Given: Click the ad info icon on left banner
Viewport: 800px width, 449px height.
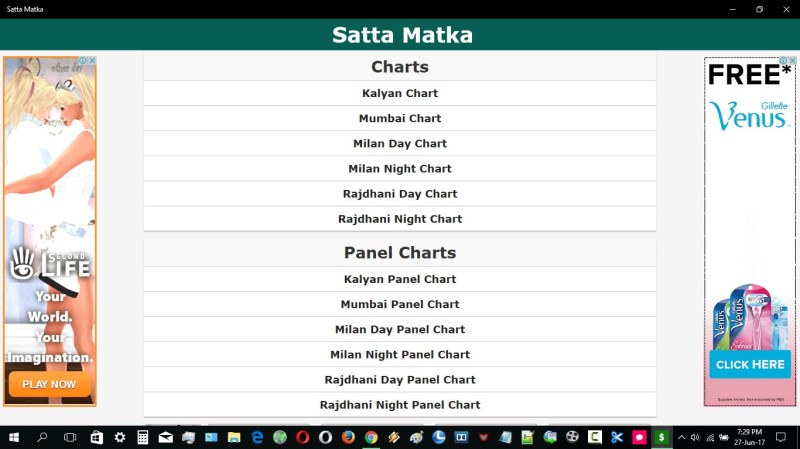Looking at the screenshot, I should tap(83, 61).
